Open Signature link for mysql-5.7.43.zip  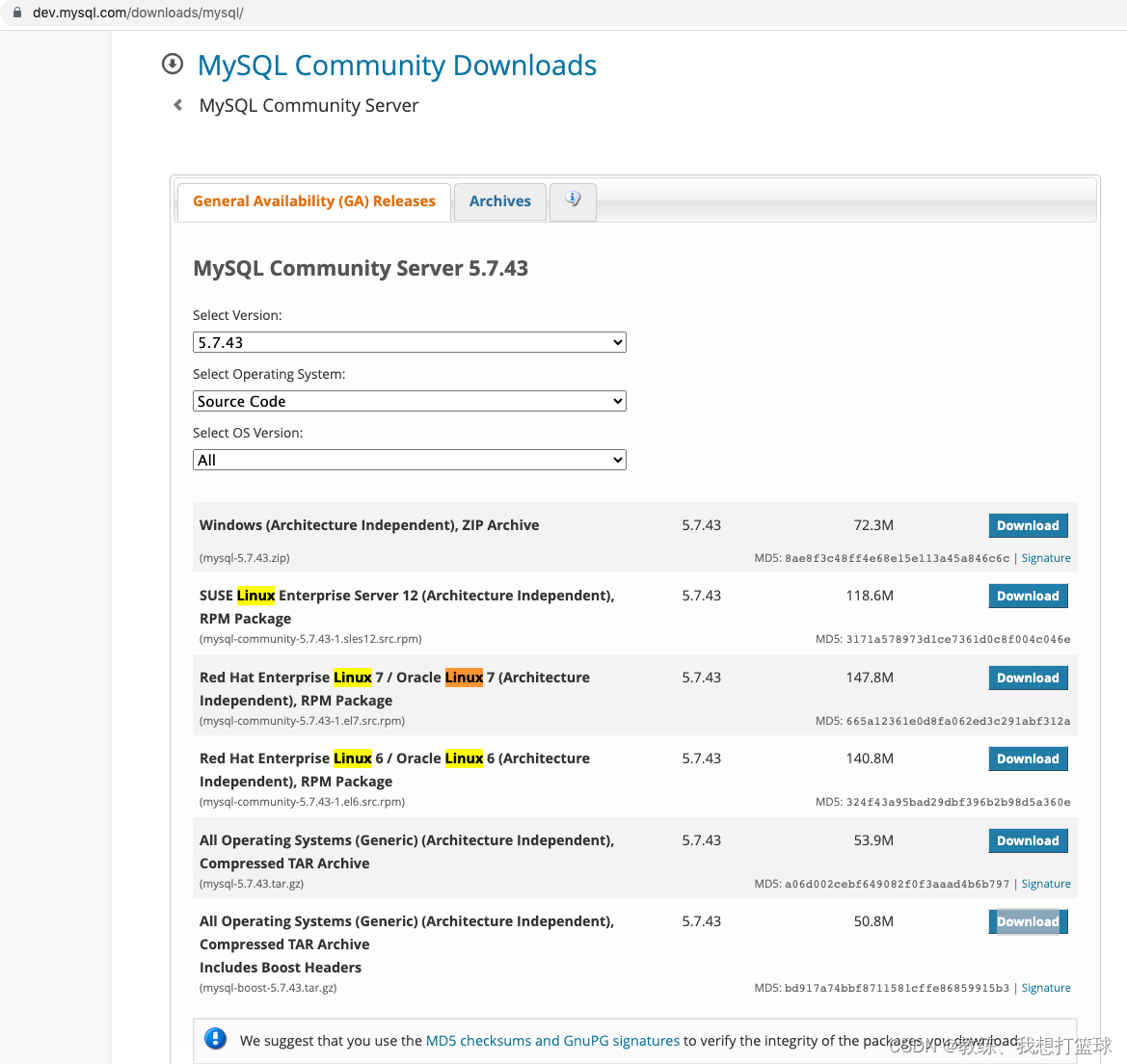click(1046, 558)
